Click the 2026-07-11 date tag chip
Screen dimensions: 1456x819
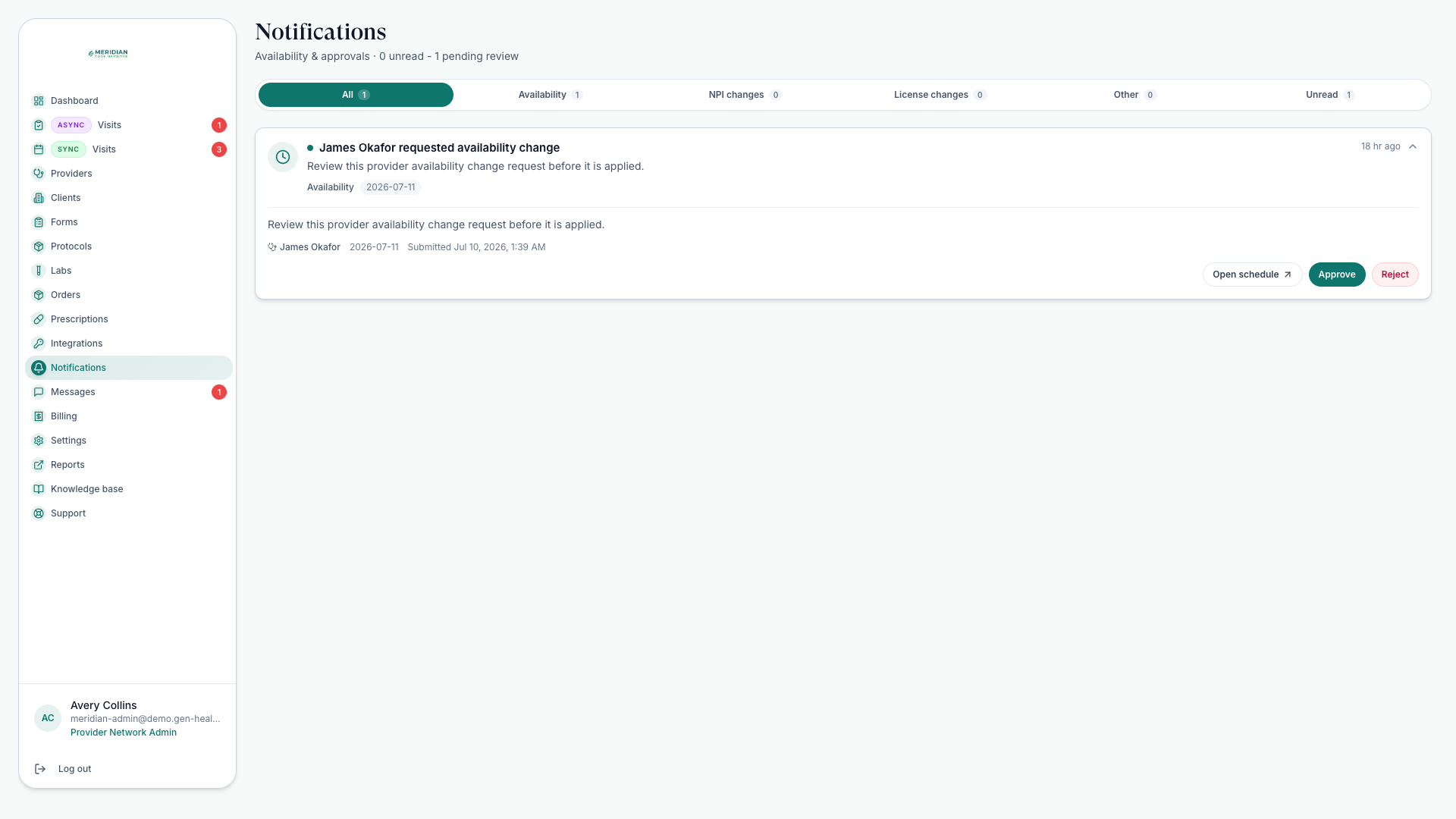click(x=391, y=187)
